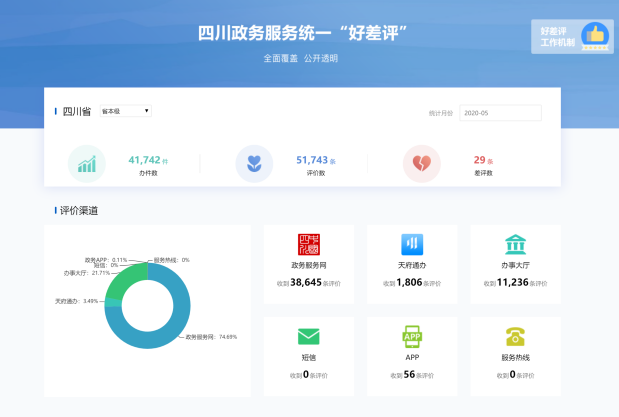Click the green bar chart 办件数 icon
This screenshot has height=417, width=619.
click(x=87, y=164)
